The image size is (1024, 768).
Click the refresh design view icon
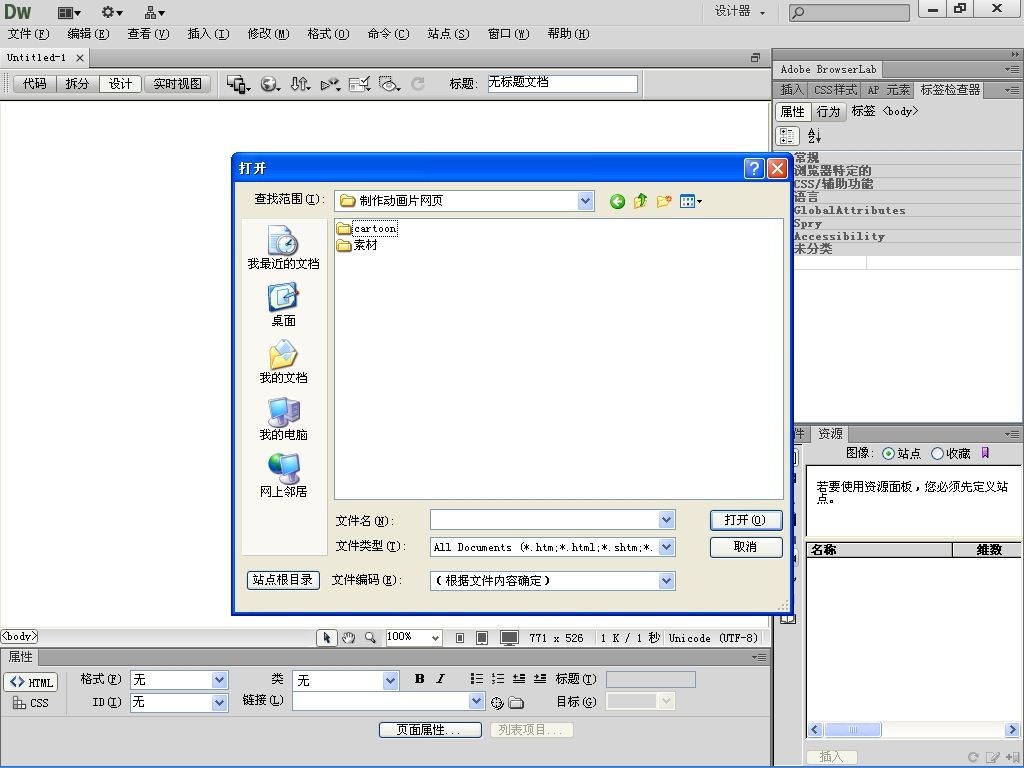(418, 84)
